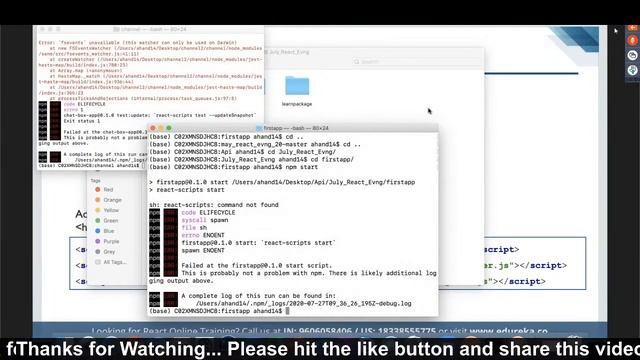Click the red microphone icon on right edge

click(632, 40)
